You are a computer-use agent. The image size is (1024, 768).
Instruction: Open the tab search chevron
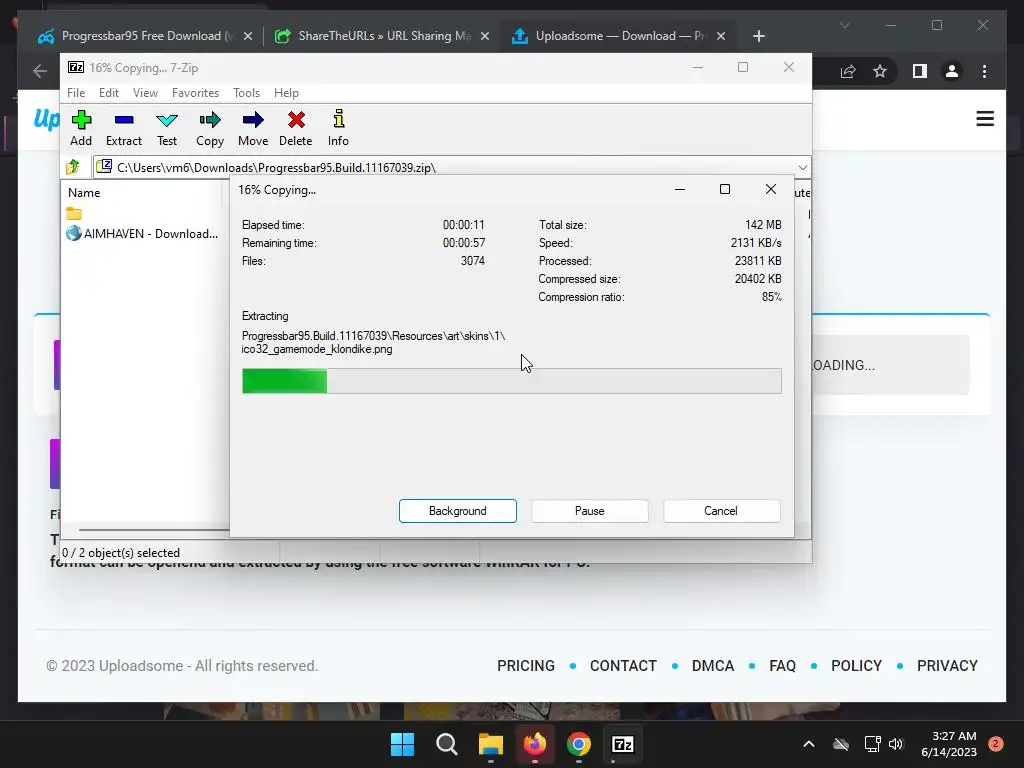[x=844, y=25]
